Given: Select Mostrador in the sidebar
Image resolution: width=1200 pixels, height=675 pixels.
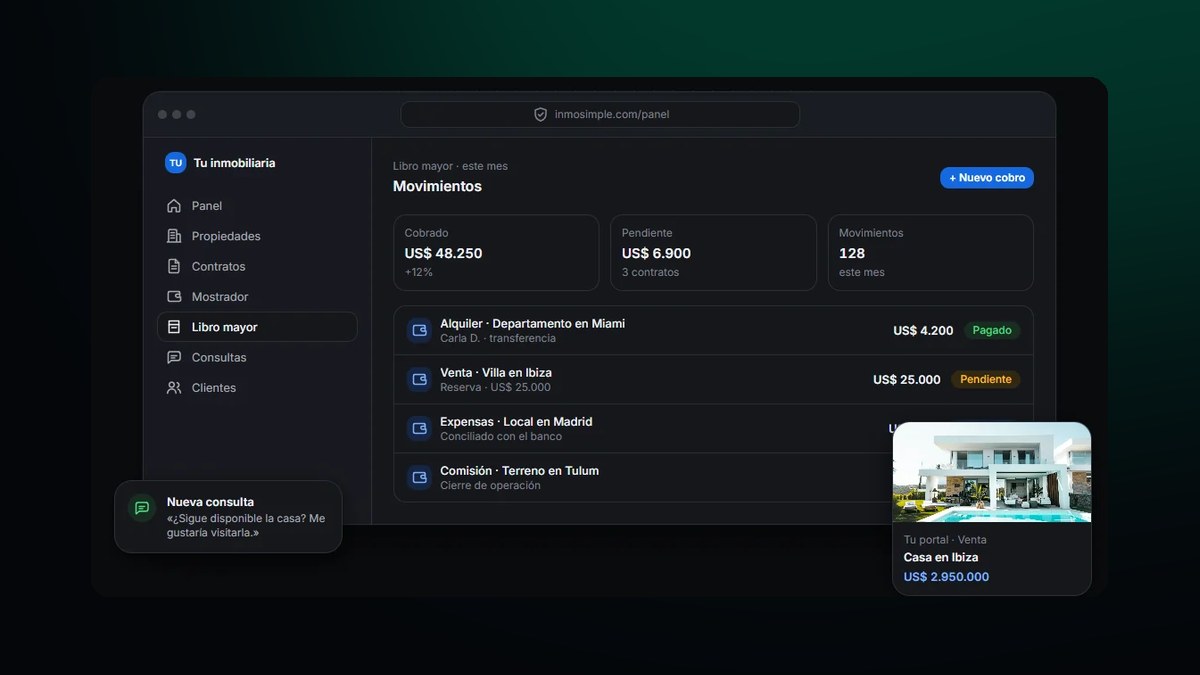Looking at the screenshot, I should [x=257, y=297].
